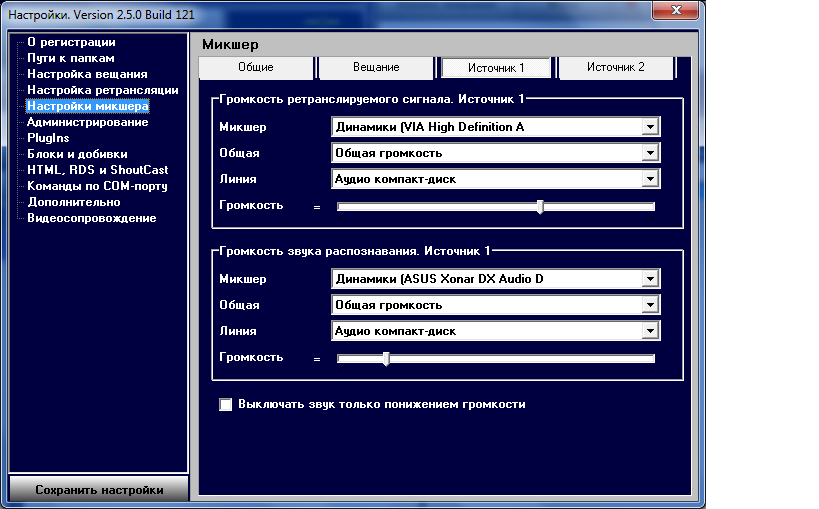This screenshot has width=819, height=509.
Task: Open the Источник 2 tab
Action: tap(615, 67)
